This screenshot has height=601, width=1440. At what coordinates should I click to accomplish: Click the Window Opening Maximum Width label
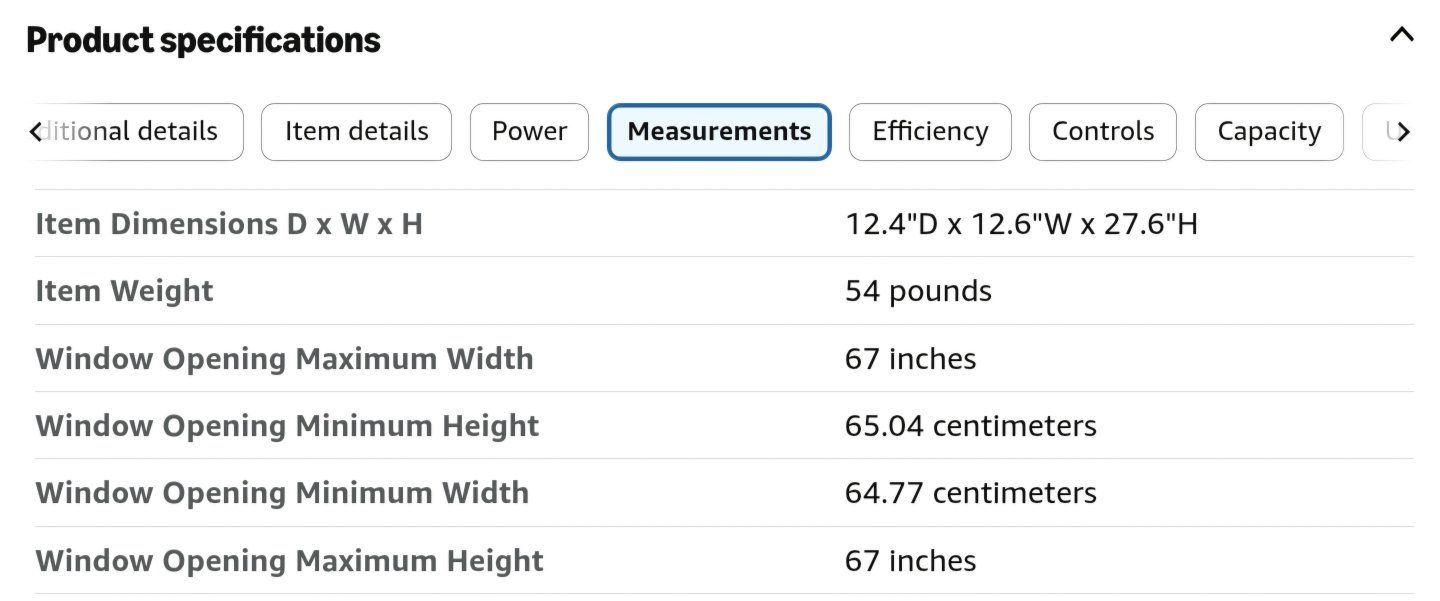[x=285, y=359]
